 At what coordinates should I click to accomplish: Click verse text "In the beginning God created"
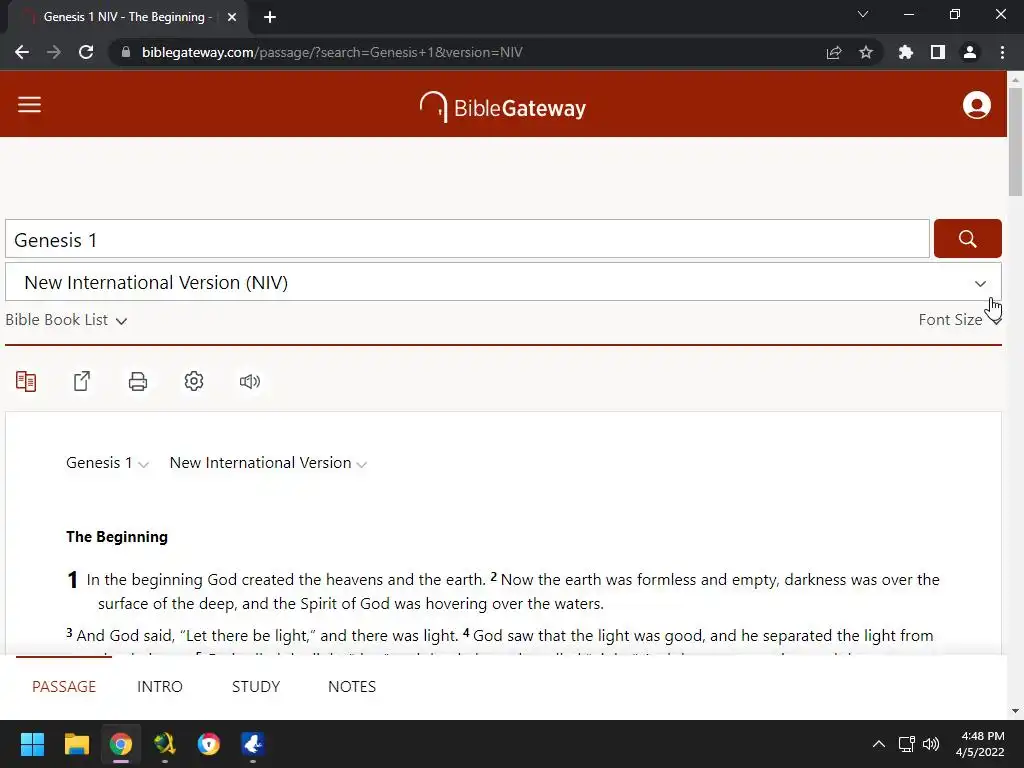pyautogui.click(x=185, y=579)
